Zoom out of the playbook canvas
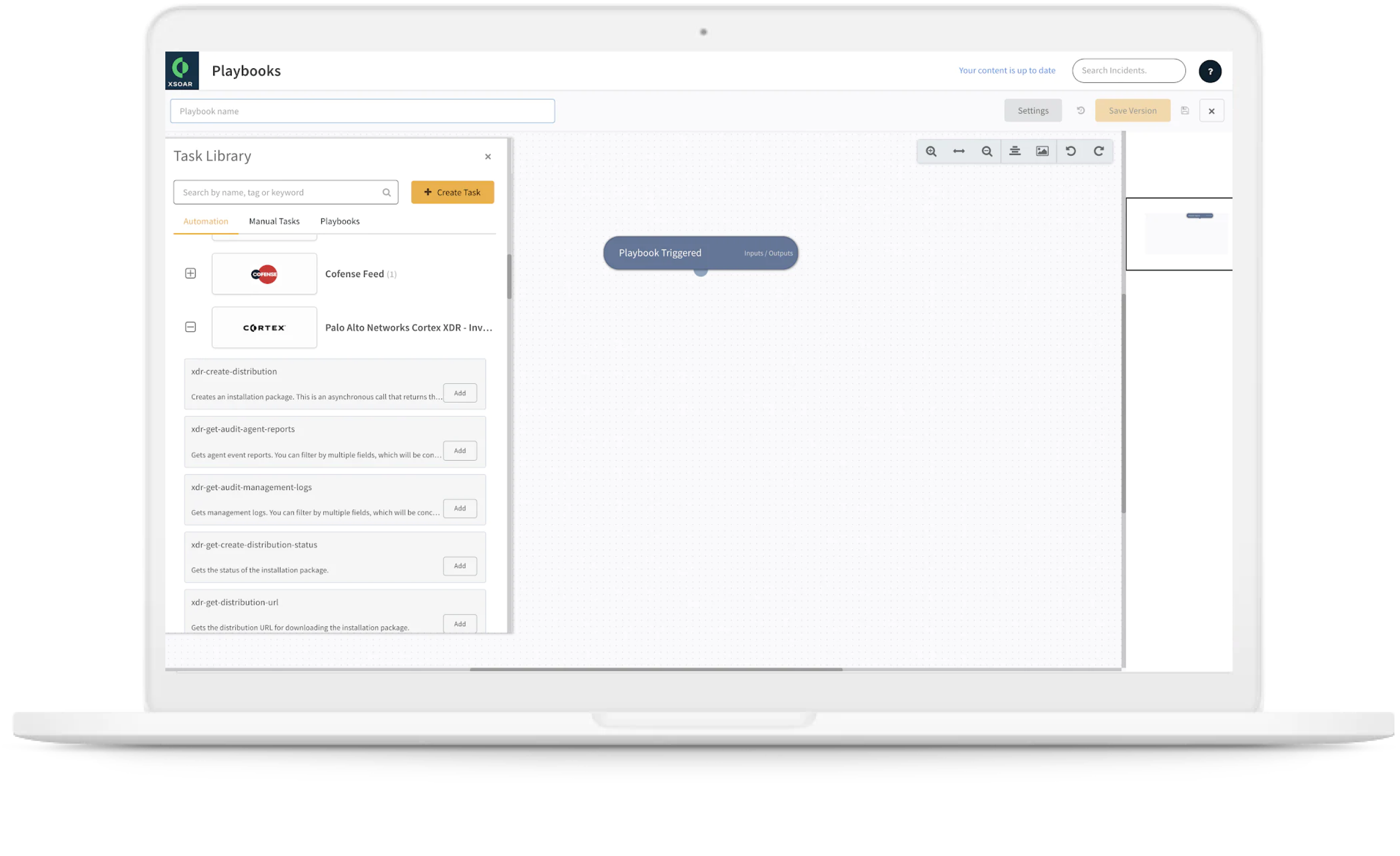Screen dimensions: 1400x856 pyautogui.click(x=987, y=150)
